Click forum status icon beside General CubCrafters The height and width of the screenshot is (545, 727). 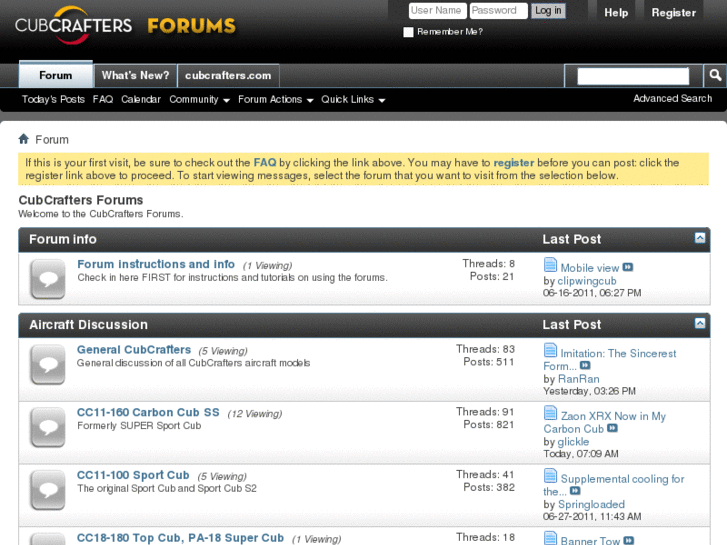[x=48, y=365]
